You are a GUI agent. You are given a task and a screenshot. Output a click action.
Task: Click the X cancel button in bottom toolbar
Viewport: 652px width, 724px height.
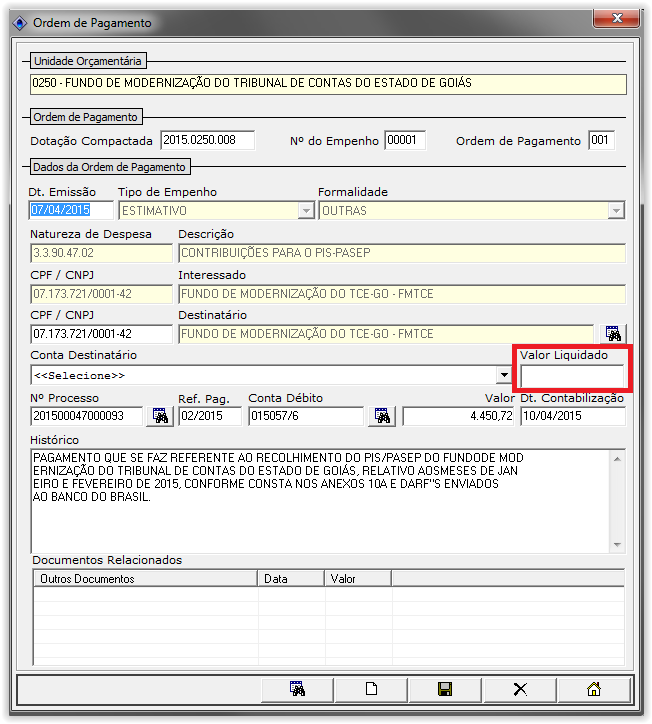click(519, 688)
